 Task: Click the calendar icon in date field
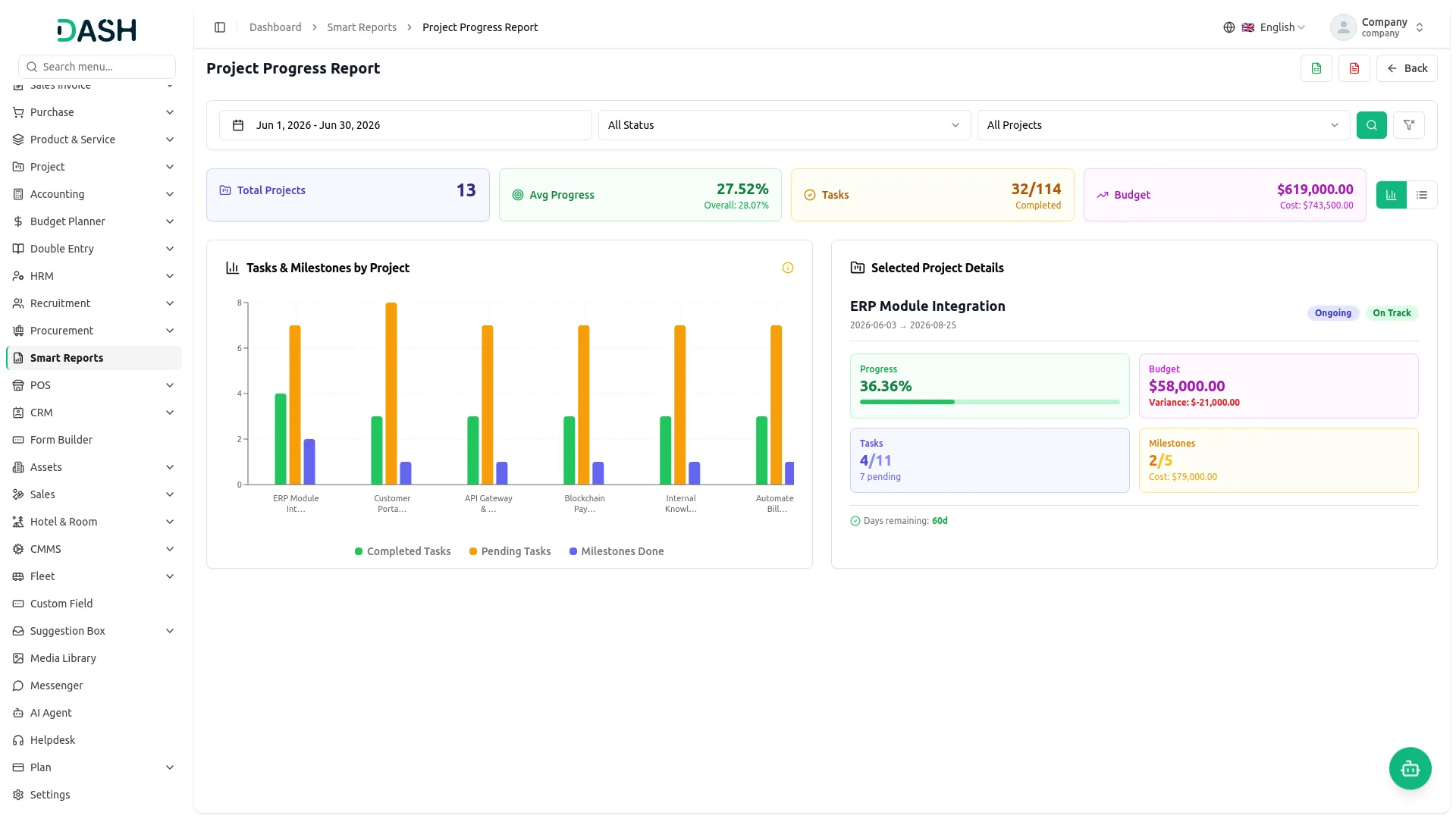[x=238, y=125]
